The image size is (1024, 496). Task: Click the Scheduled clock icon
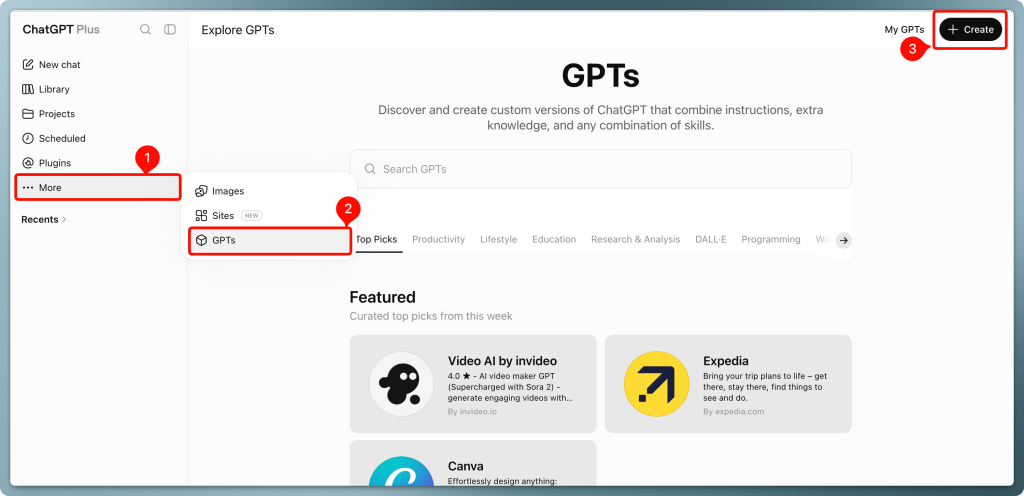click(27, 138)
